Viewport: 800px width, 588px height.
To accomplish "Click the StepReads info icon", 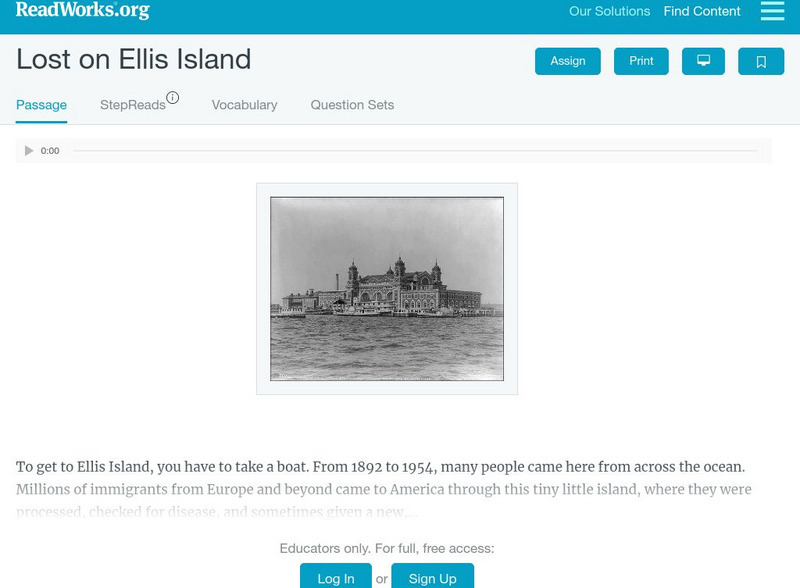I will click(173, 98).
